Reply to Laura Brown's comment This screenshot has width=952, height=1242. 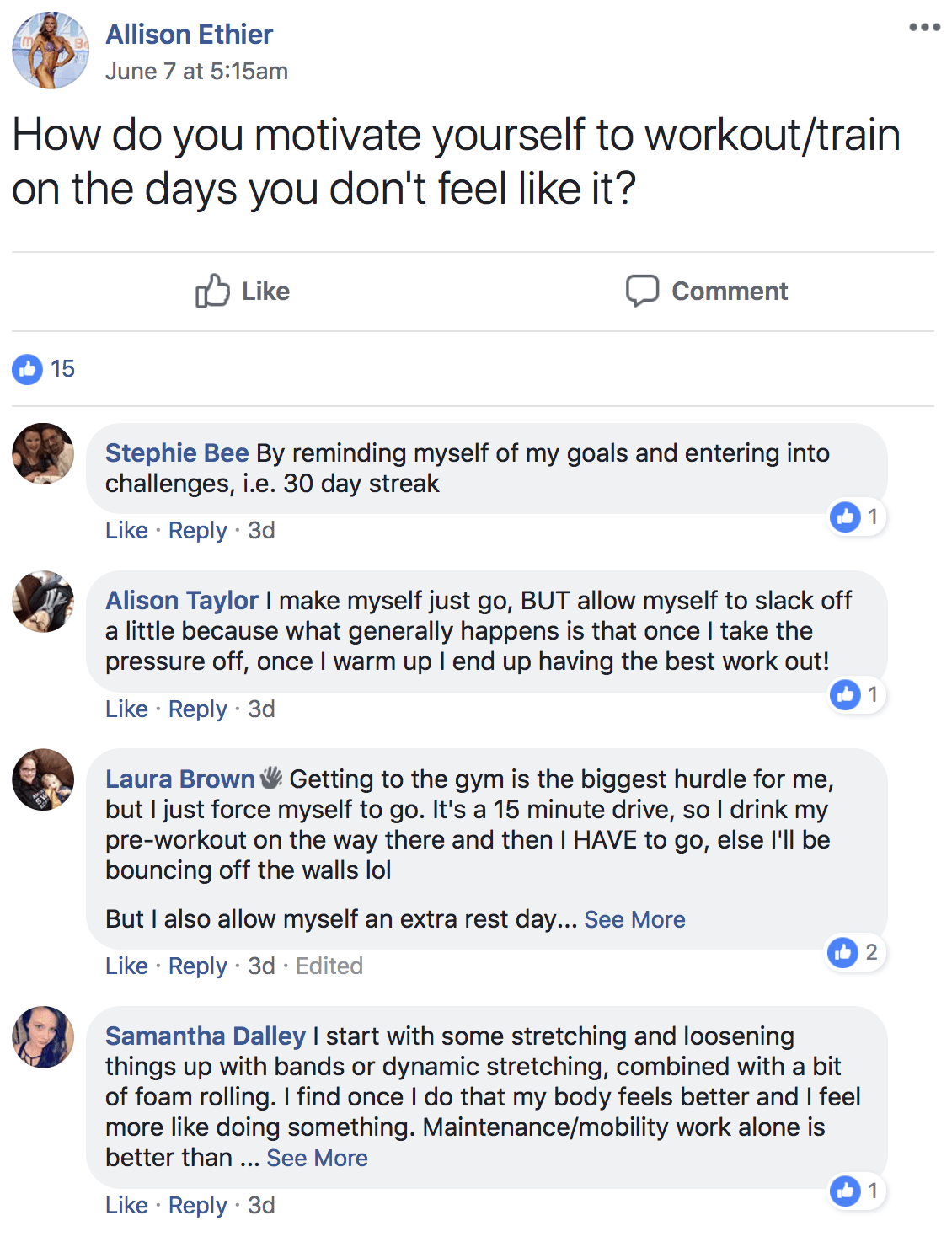tap(198, 966)
